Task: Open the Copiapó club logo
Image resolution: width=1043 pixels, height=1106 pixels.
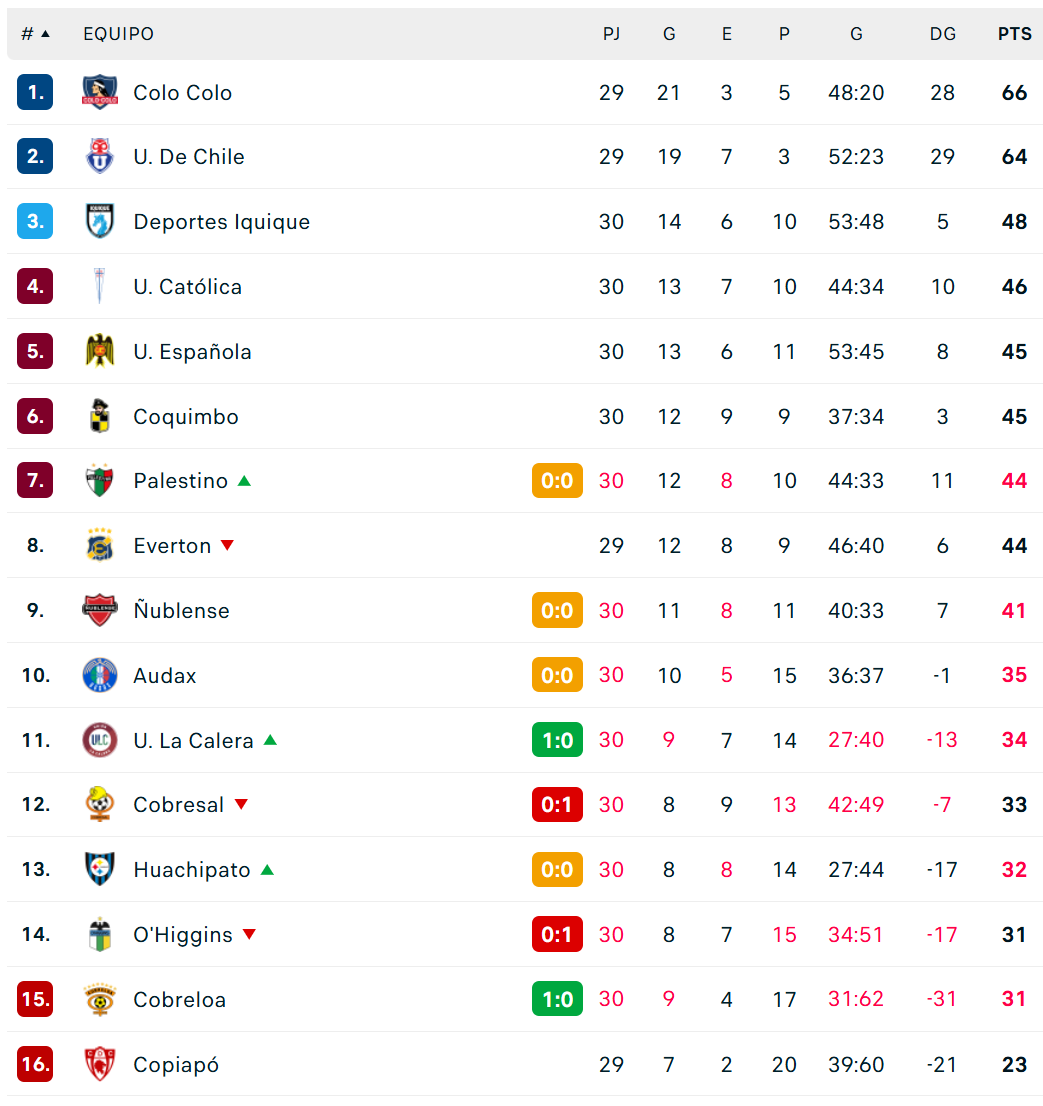Action: (x=99, y=1064)
